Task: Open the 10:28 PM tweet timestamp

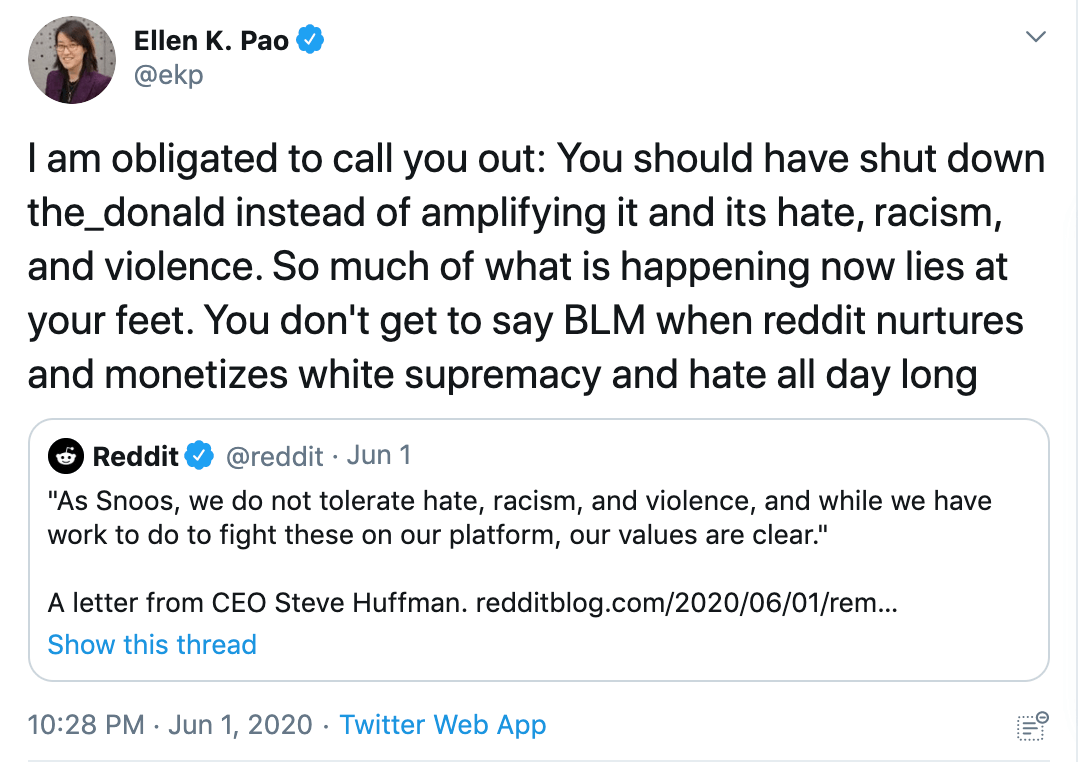Action: [86, 725]
